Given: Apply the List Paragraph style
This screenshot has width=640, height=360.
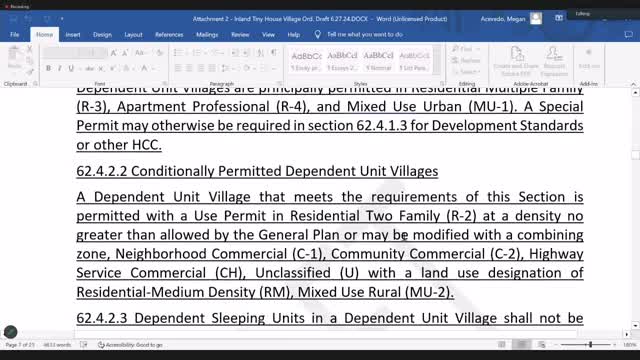Looking at the screenshot, I should click(x=414, y=60).
